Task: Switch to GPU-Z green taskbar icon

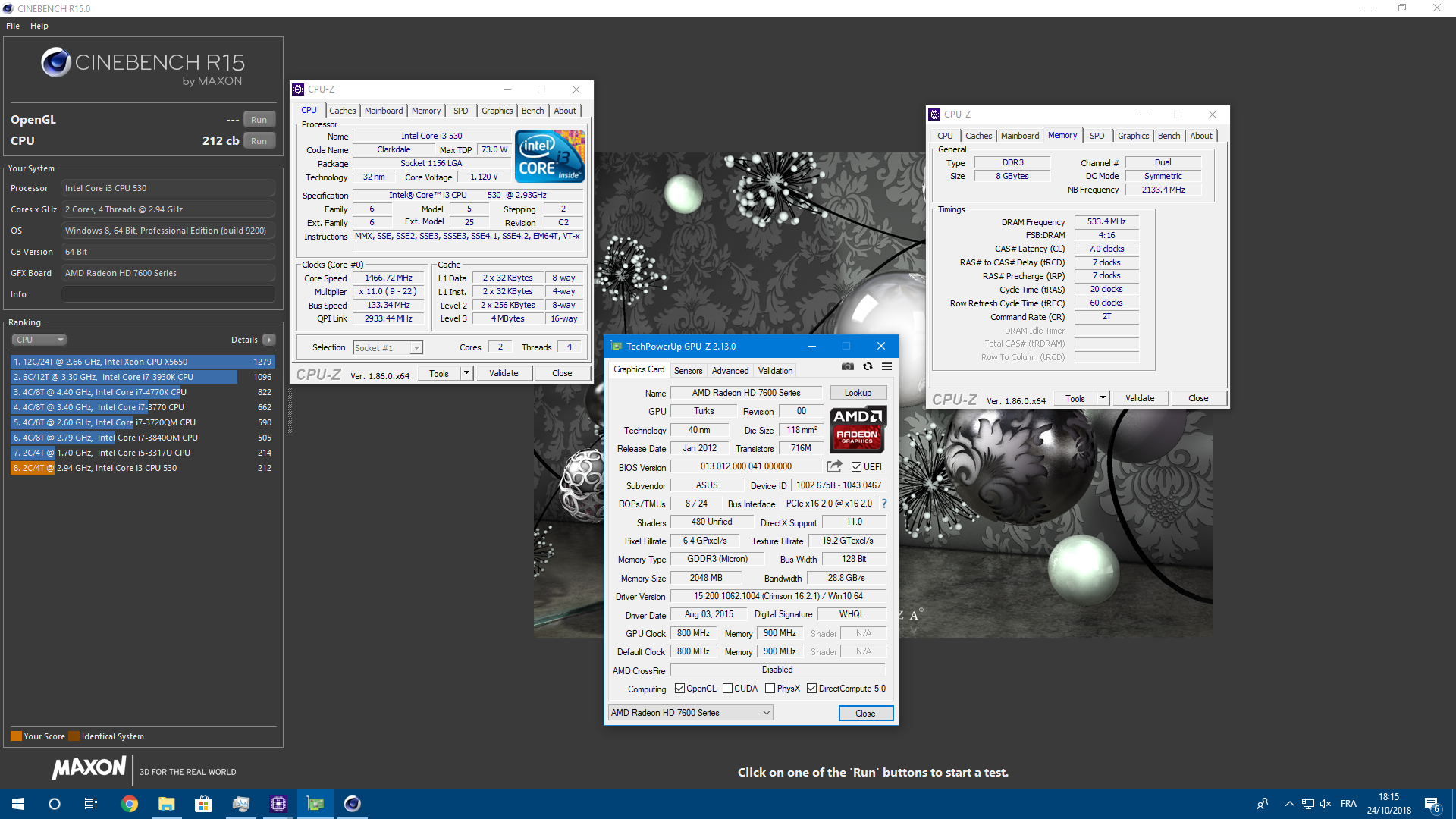Action: (315, 804)
